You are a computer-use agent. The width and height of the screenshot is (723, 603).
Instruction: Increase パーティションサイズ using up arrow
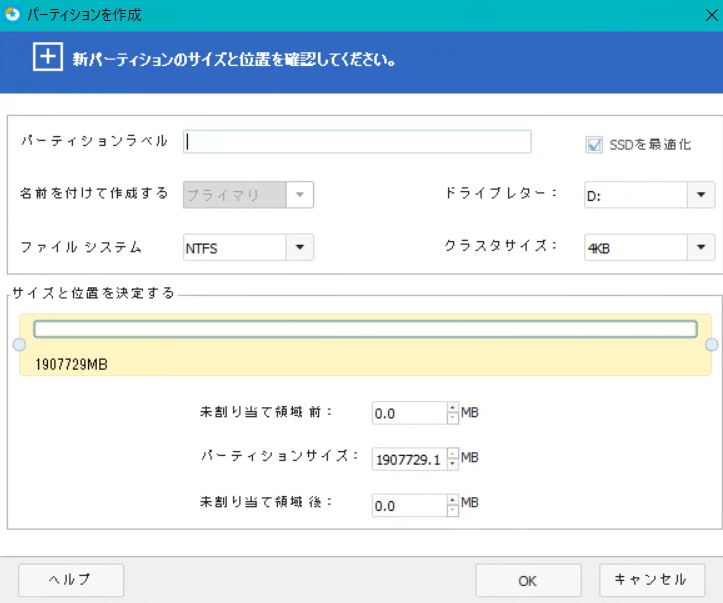[452, 453]
